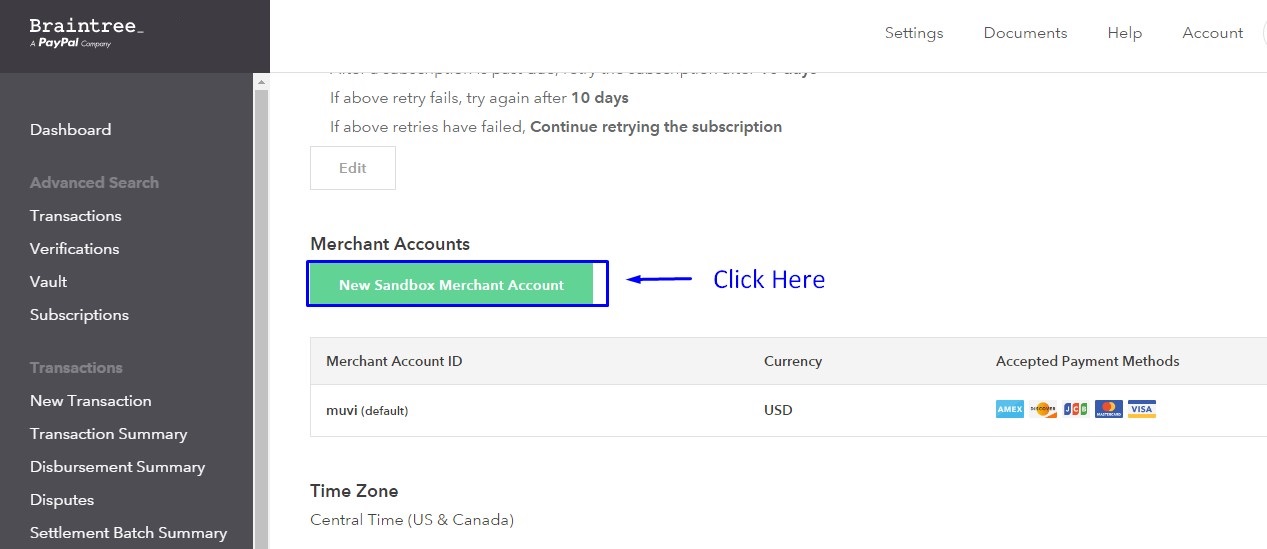Open the New Transaction page
The width and height of the screenshot is (1267, 549).
pyautogui.click(x=91, y=401)
